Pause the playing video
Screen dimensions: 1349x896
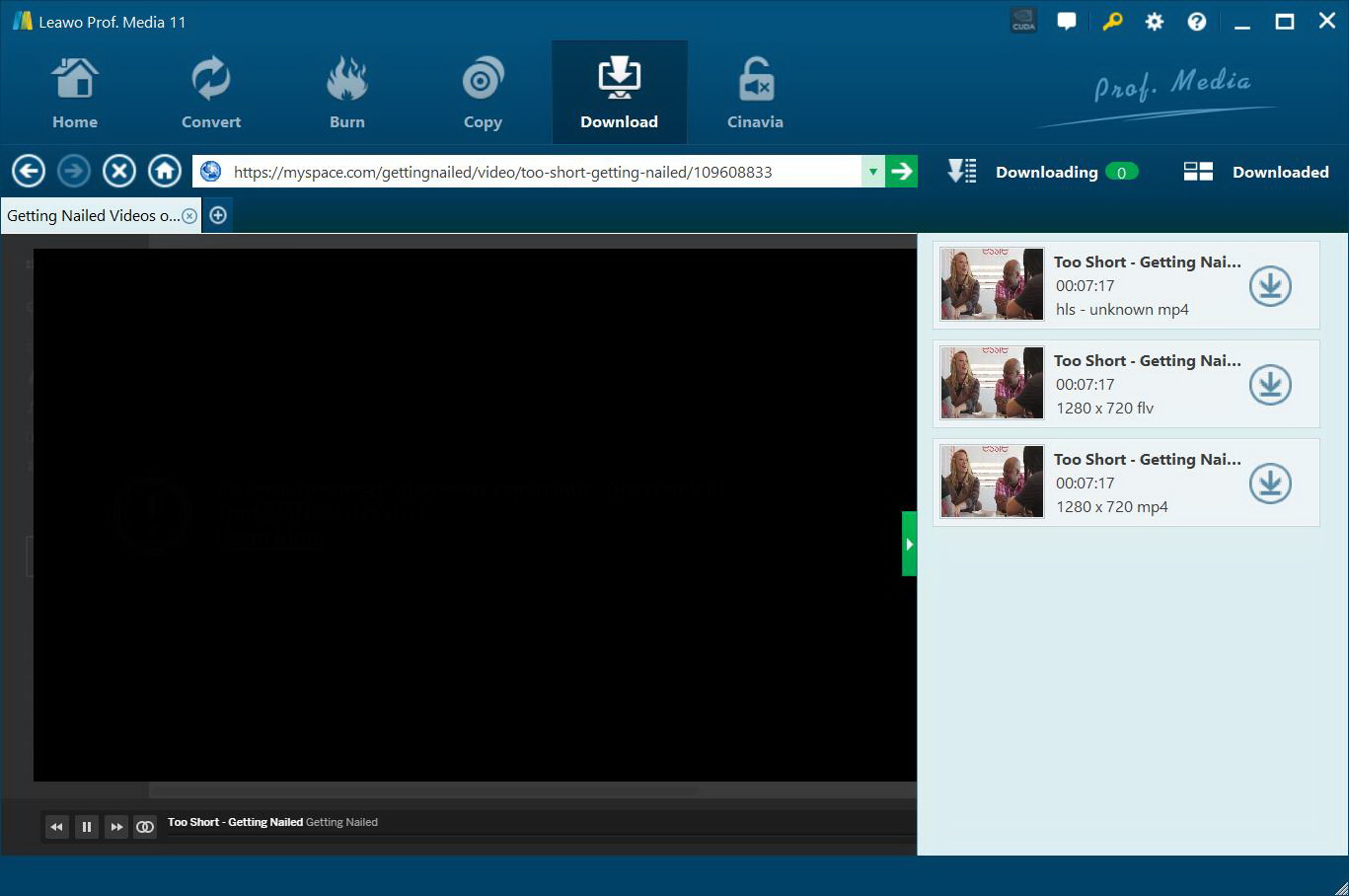87,826
